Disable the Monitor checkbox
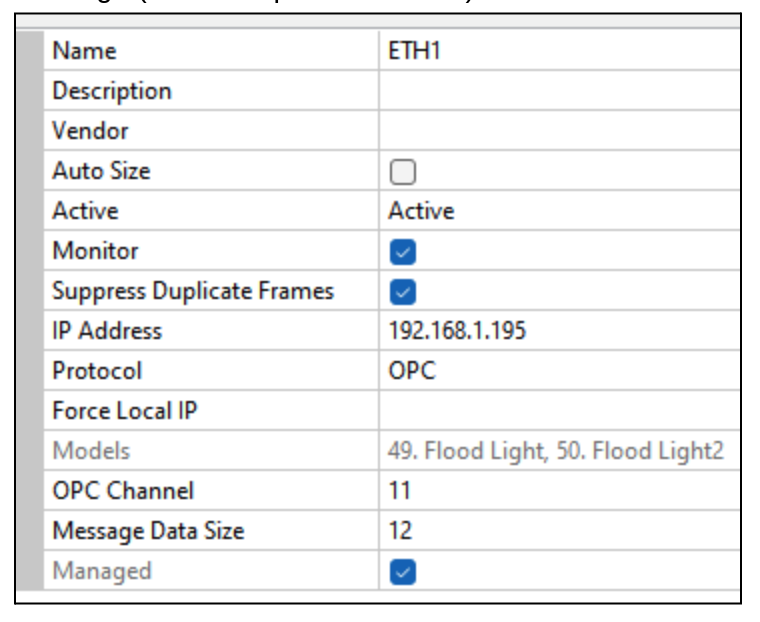Screen dimensions: 760x622 (402, 252)
